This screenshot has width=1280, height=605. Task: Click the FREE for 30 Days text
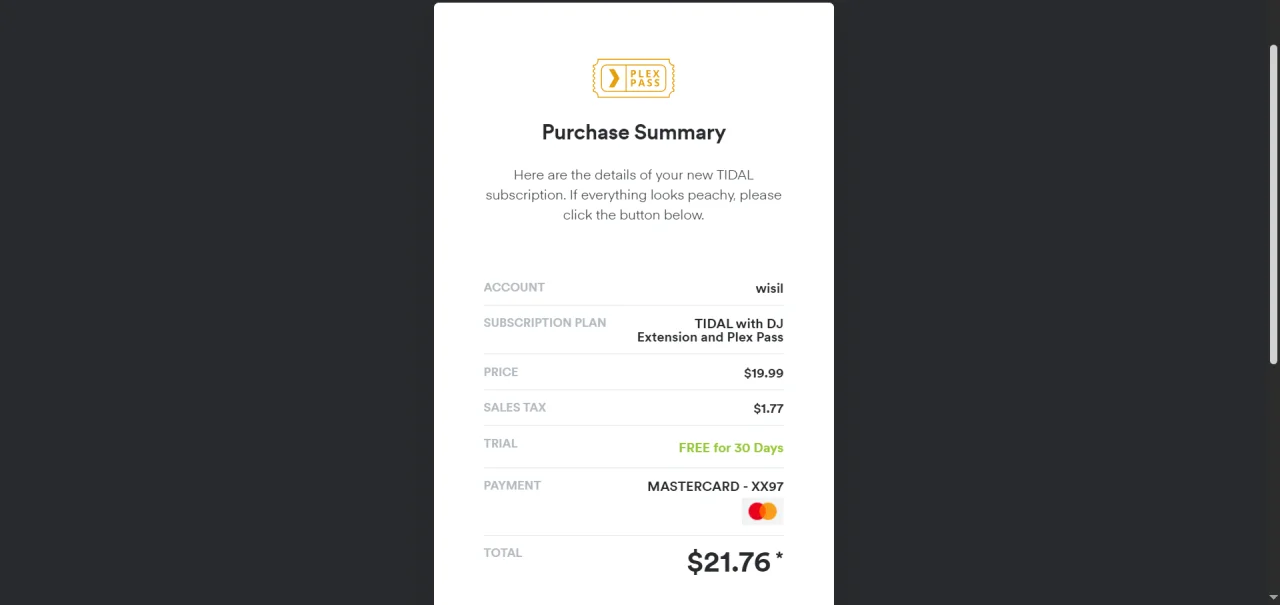coord(731,448)
